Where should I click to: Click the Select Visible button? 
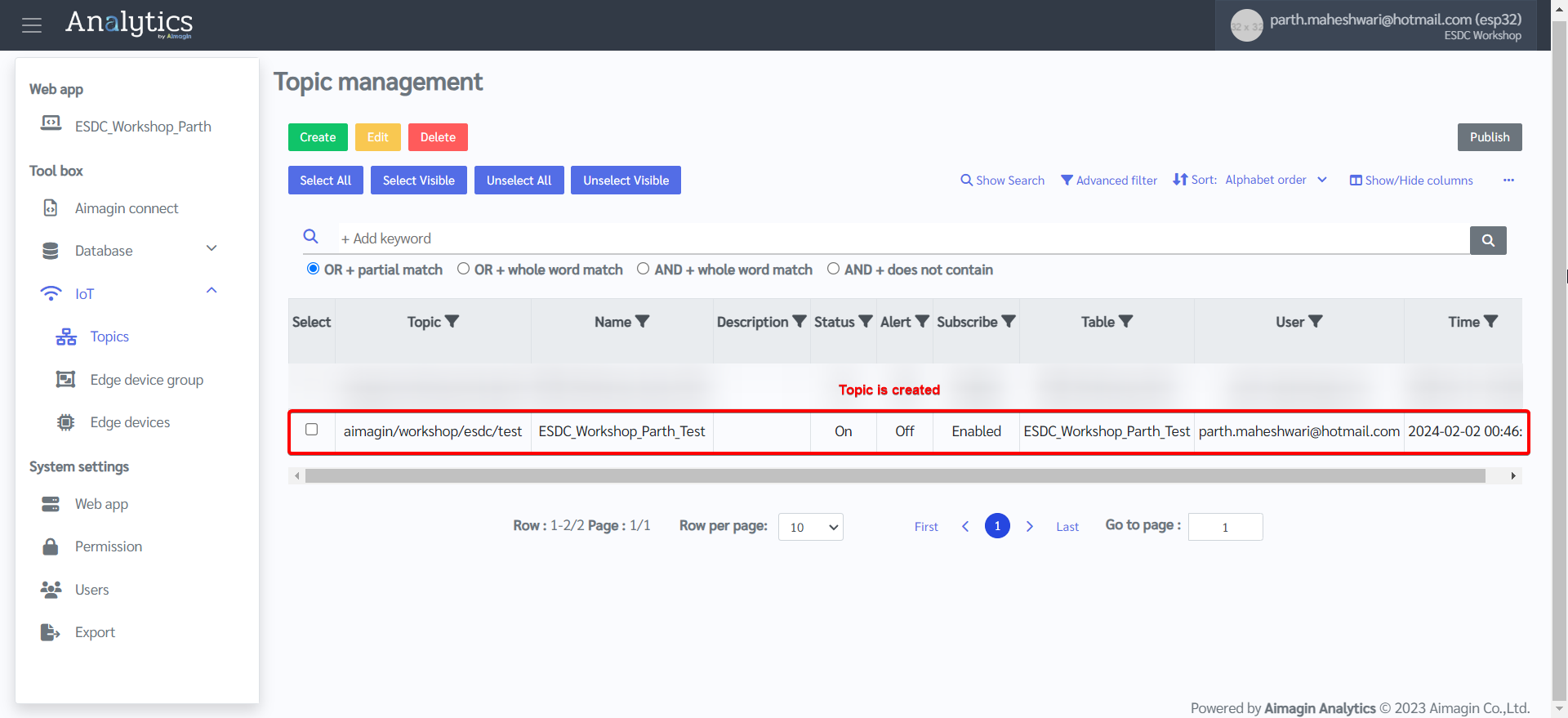(x=419, y=181)
